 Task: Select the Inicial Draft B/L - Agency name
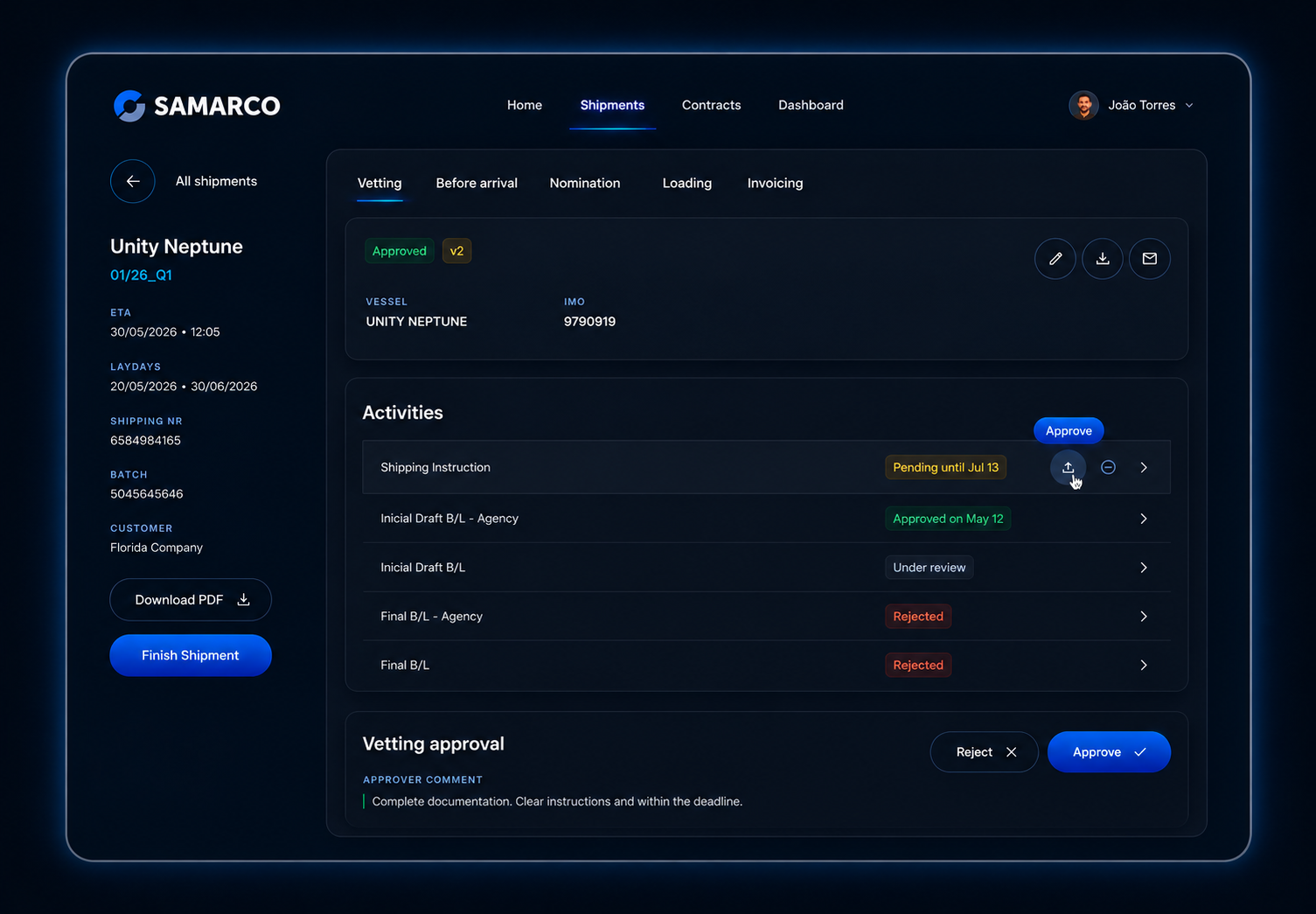tap(449, 519)
